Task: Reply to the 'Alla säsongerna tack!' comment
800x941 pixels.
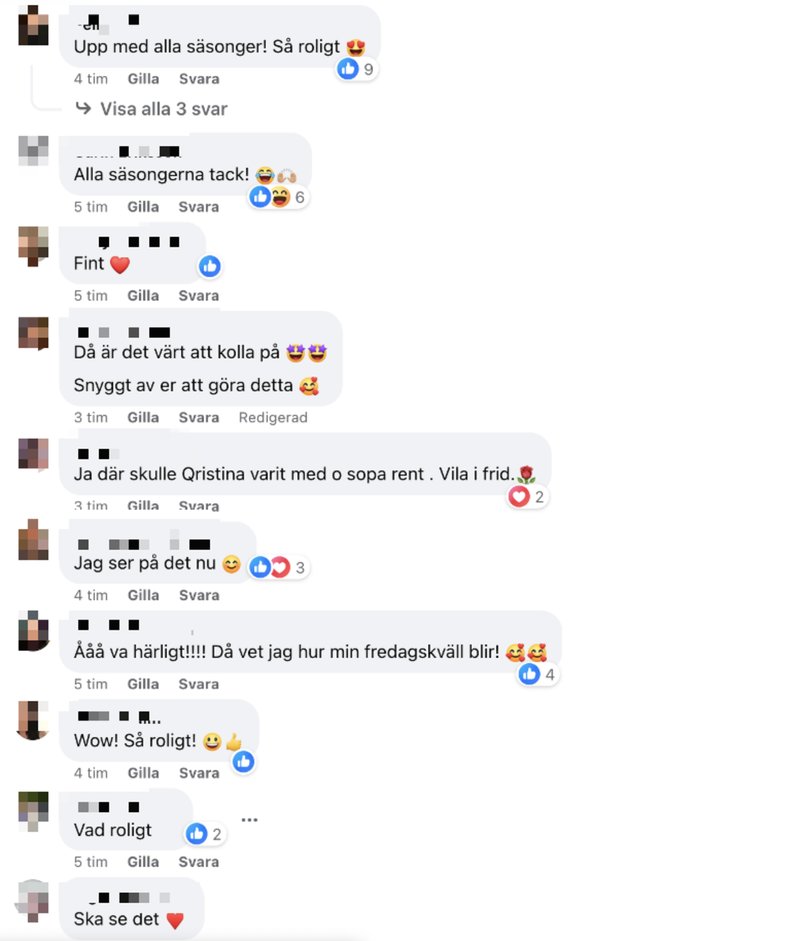Action: click(199, 206)
